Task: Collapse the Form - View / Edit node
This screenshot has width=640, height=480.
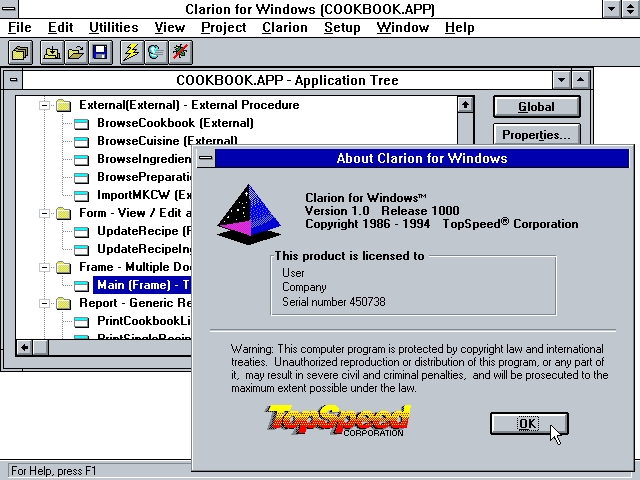Action: pos(44,213)
